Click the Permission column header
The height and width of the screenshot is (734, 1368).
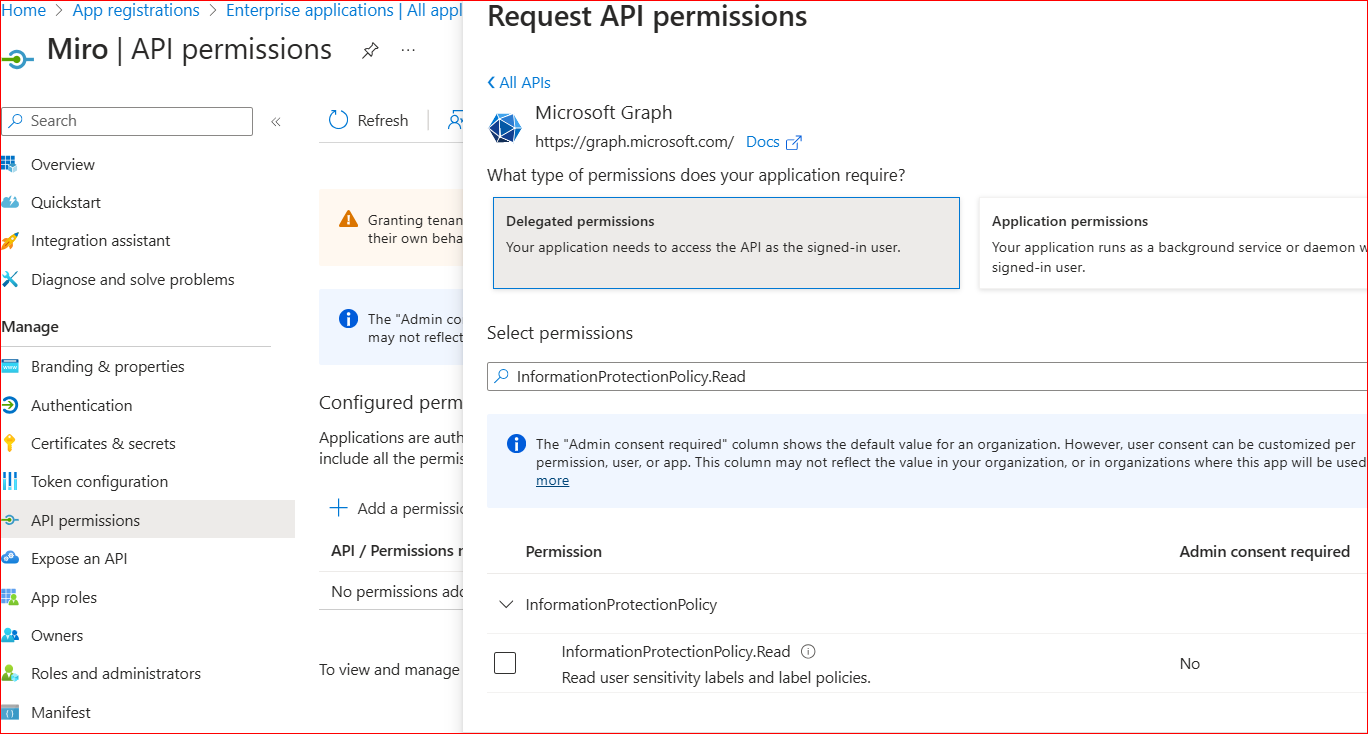click(x=564, y=551)
